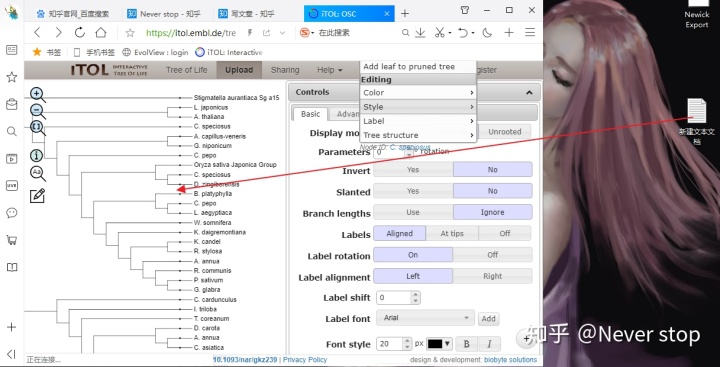Image resolution: width=720 pixels, height=367 pixels.
Task: Select Use for Branch lengths
Action: pos(413,212)
